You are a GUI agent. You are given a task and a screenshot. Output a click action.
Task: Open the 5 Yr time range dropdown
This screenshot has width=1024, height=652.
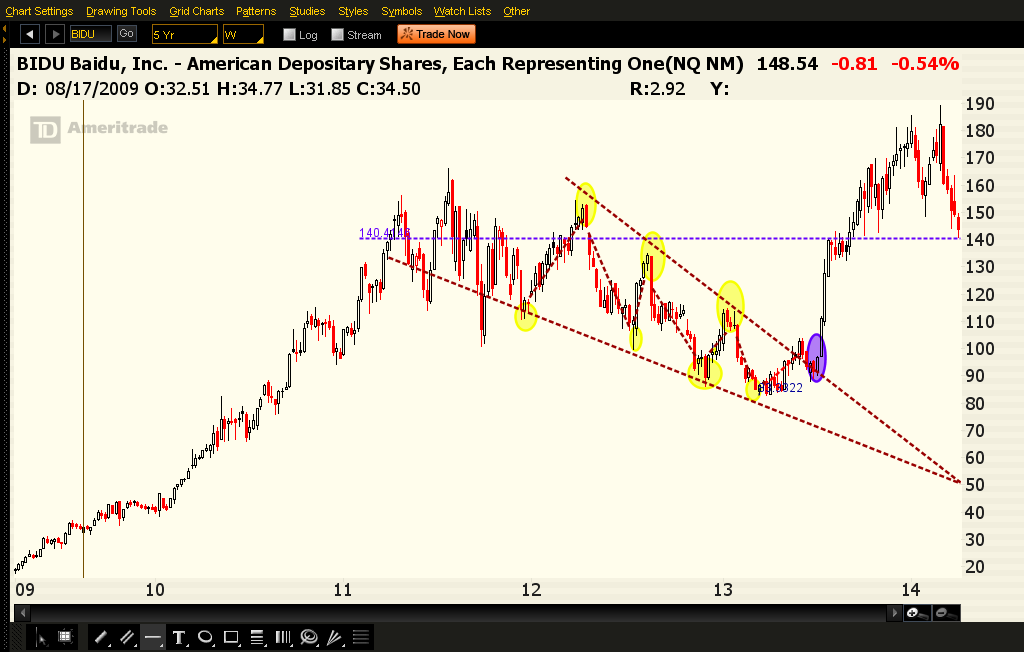coord(184,34)
